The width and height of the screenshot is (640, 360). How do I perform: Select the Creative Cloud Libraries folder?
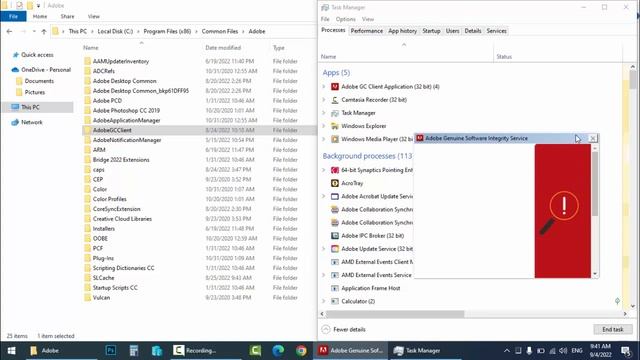(122, 219)
